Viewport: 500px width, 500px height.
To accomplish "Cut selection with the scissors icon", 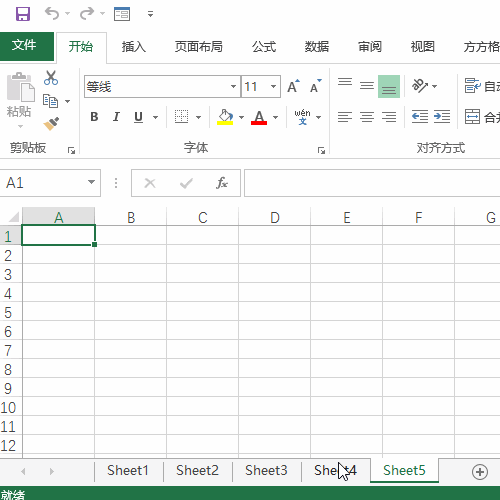I will click(x=51, y=78).
